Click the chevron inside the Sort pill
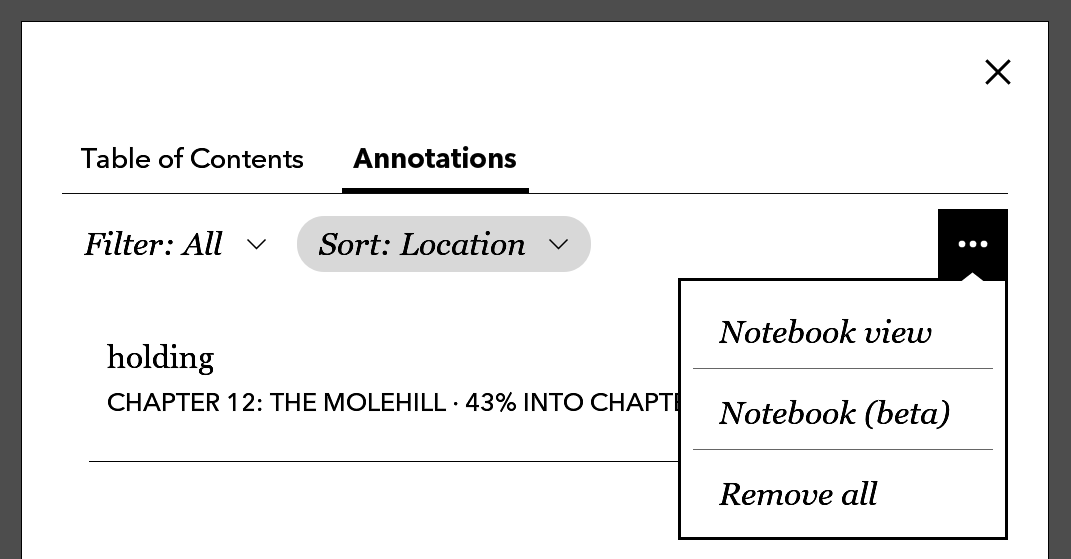Image resolution: width=1071 pixels, height=559 pixels. 558,244
